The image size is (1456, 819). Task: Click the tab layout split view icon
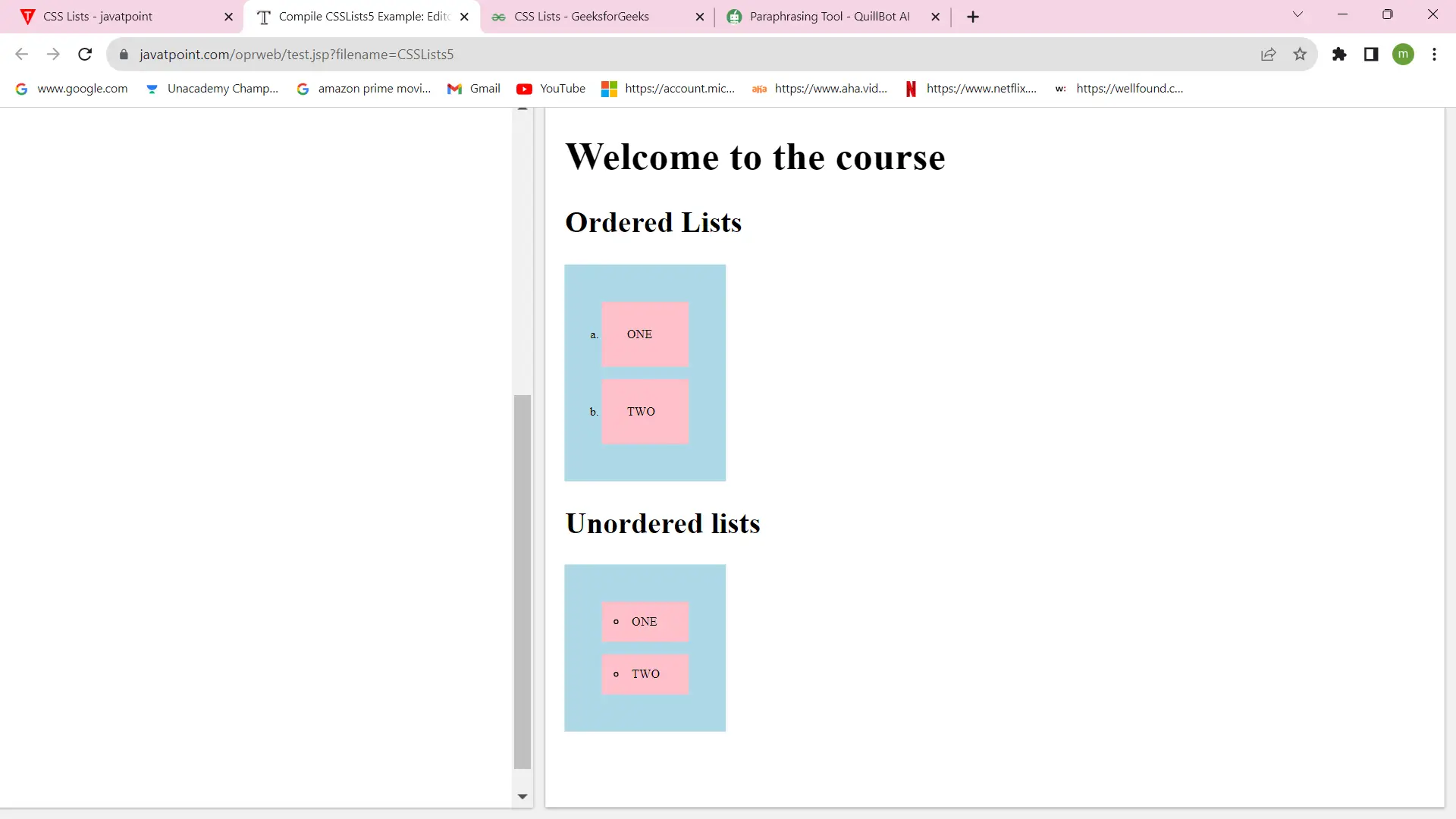[1371, 55]
